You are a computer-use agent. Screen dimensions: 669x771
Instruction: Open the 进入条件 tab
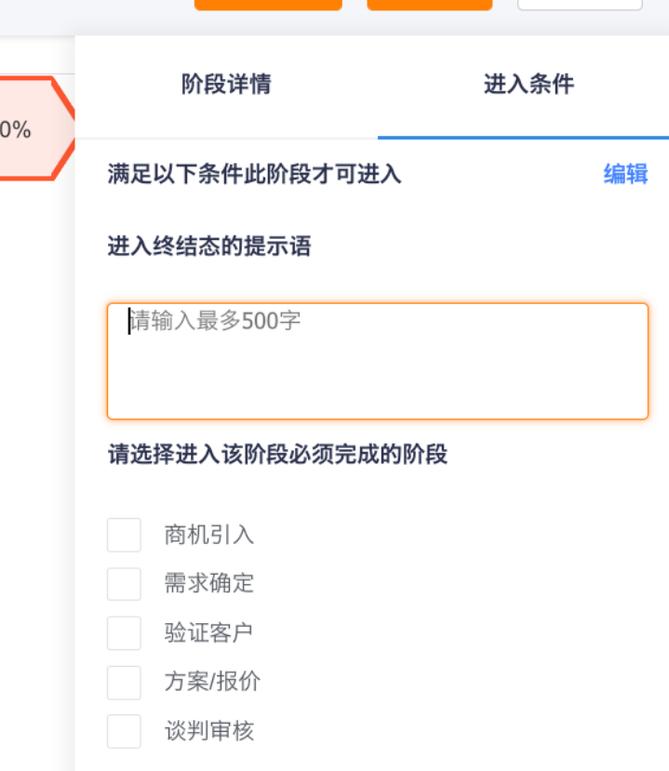tap(528, 84)
